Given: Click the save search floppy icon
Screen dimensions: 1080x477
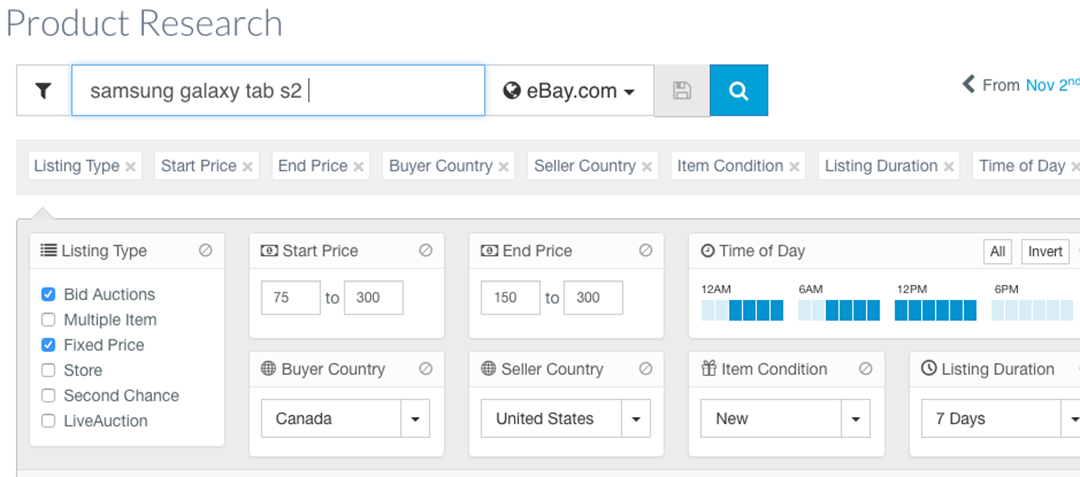Looking at the screenshot, I should (x=682, y=91).
